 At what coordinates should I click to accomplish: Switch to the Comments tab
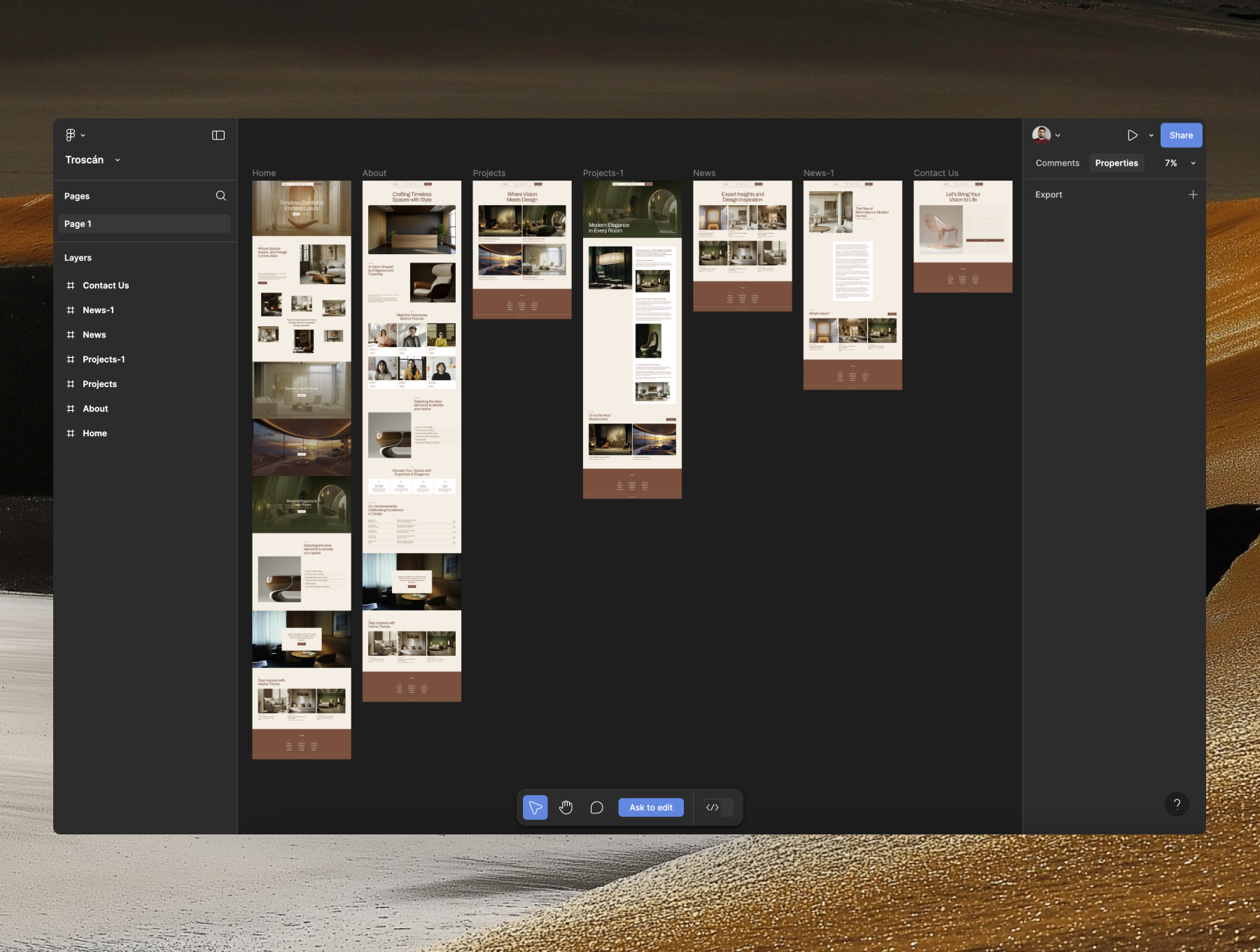[1058, 163]
